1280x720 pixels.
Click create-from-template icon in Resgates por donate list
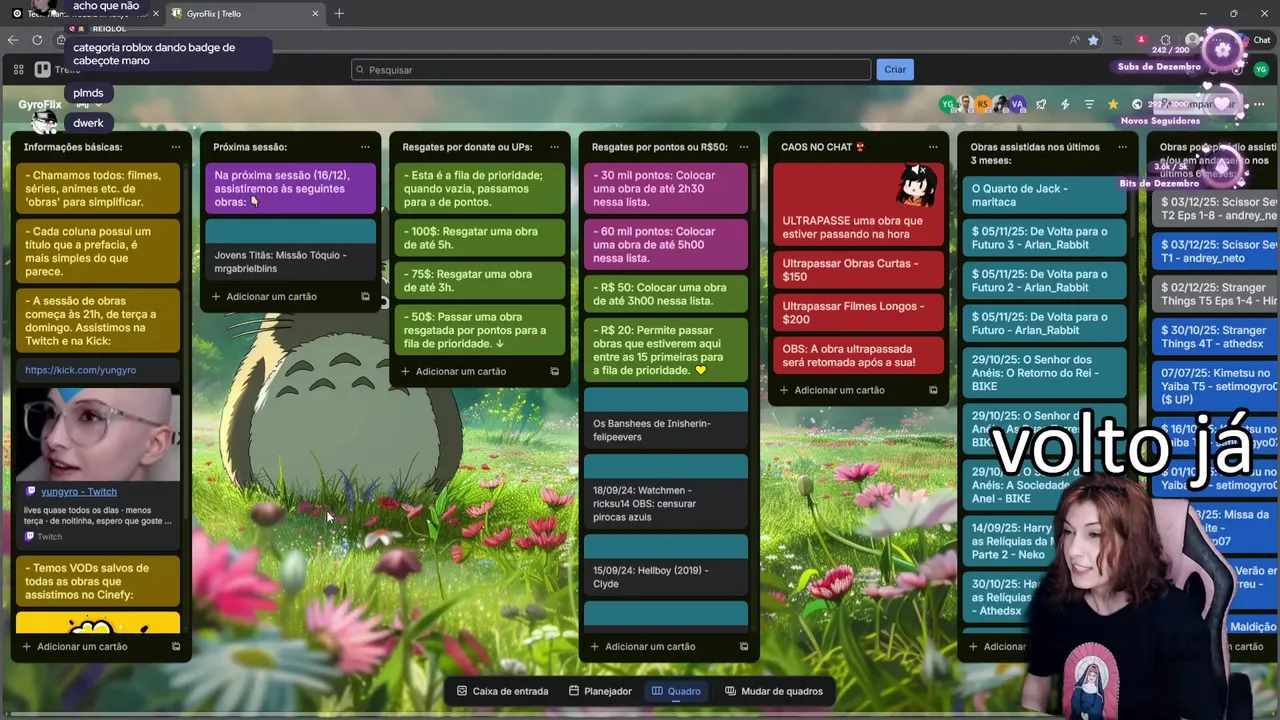[554, 371]
